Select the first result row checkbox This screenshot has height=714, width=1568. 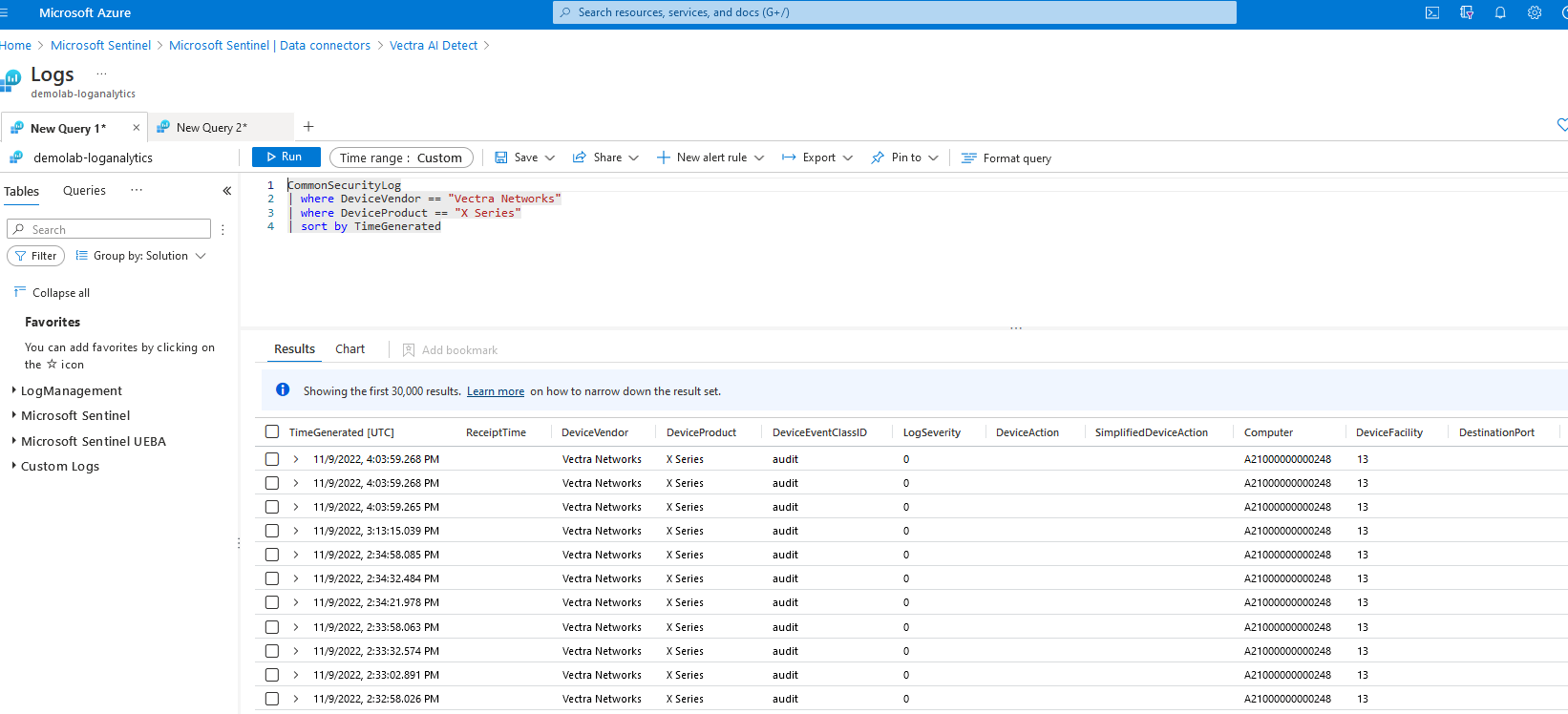pos(272,459)
